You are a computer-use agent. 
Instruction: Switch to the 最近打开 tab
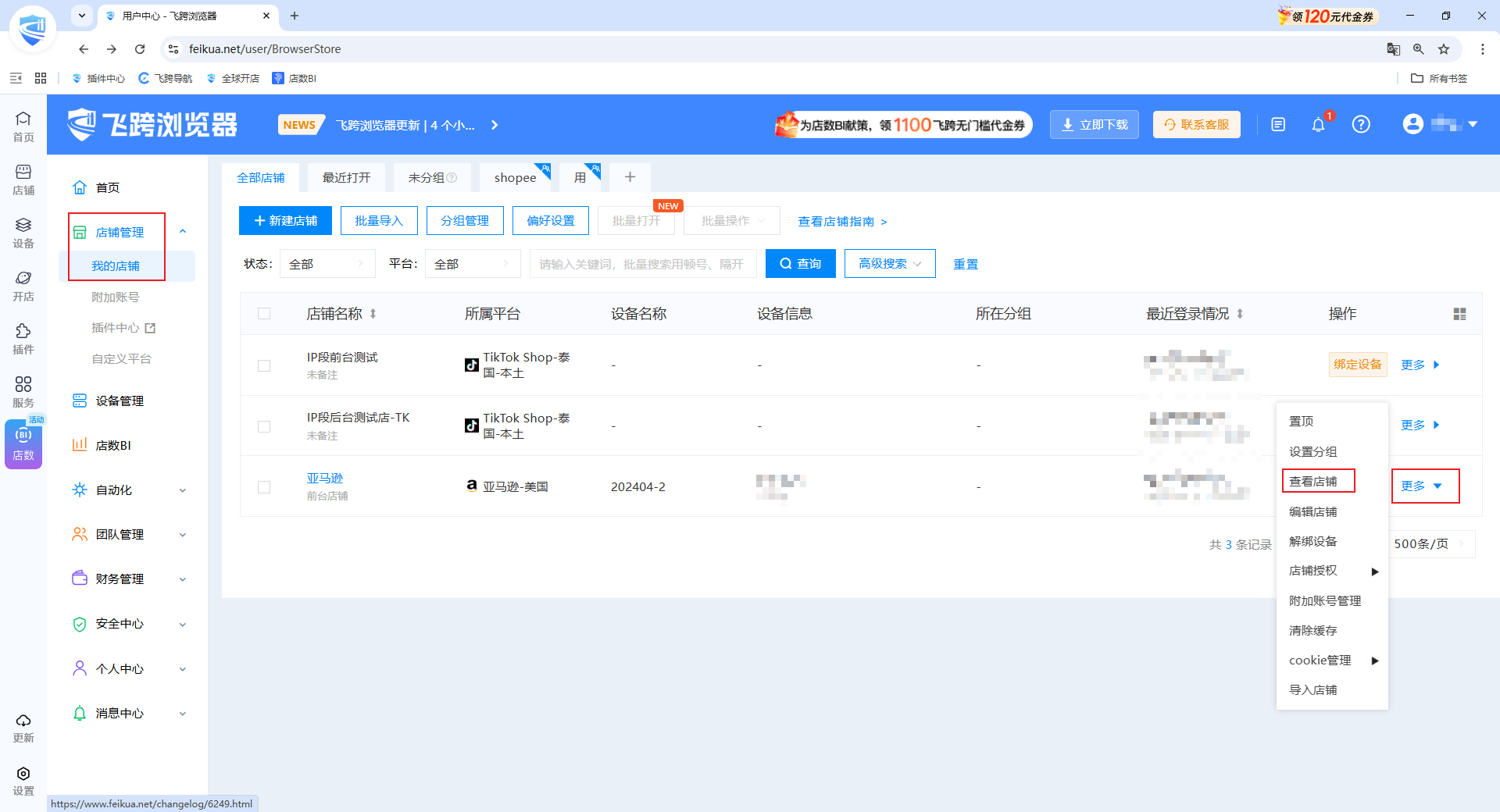[346, 178]
